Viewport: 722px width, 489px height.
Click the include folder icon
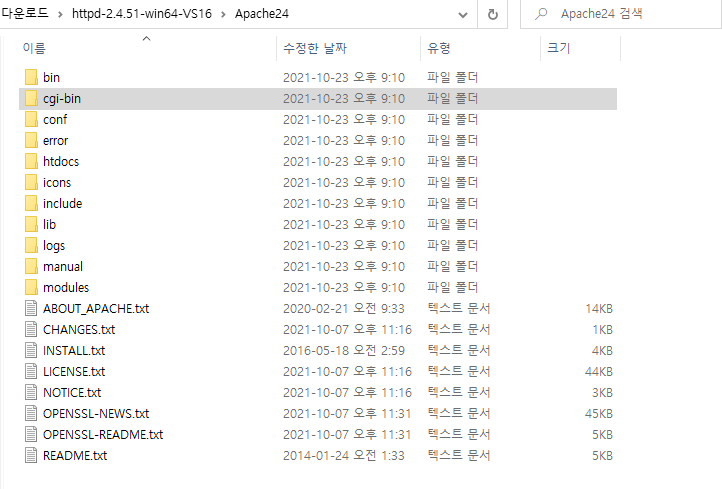[x=31, y=204]
